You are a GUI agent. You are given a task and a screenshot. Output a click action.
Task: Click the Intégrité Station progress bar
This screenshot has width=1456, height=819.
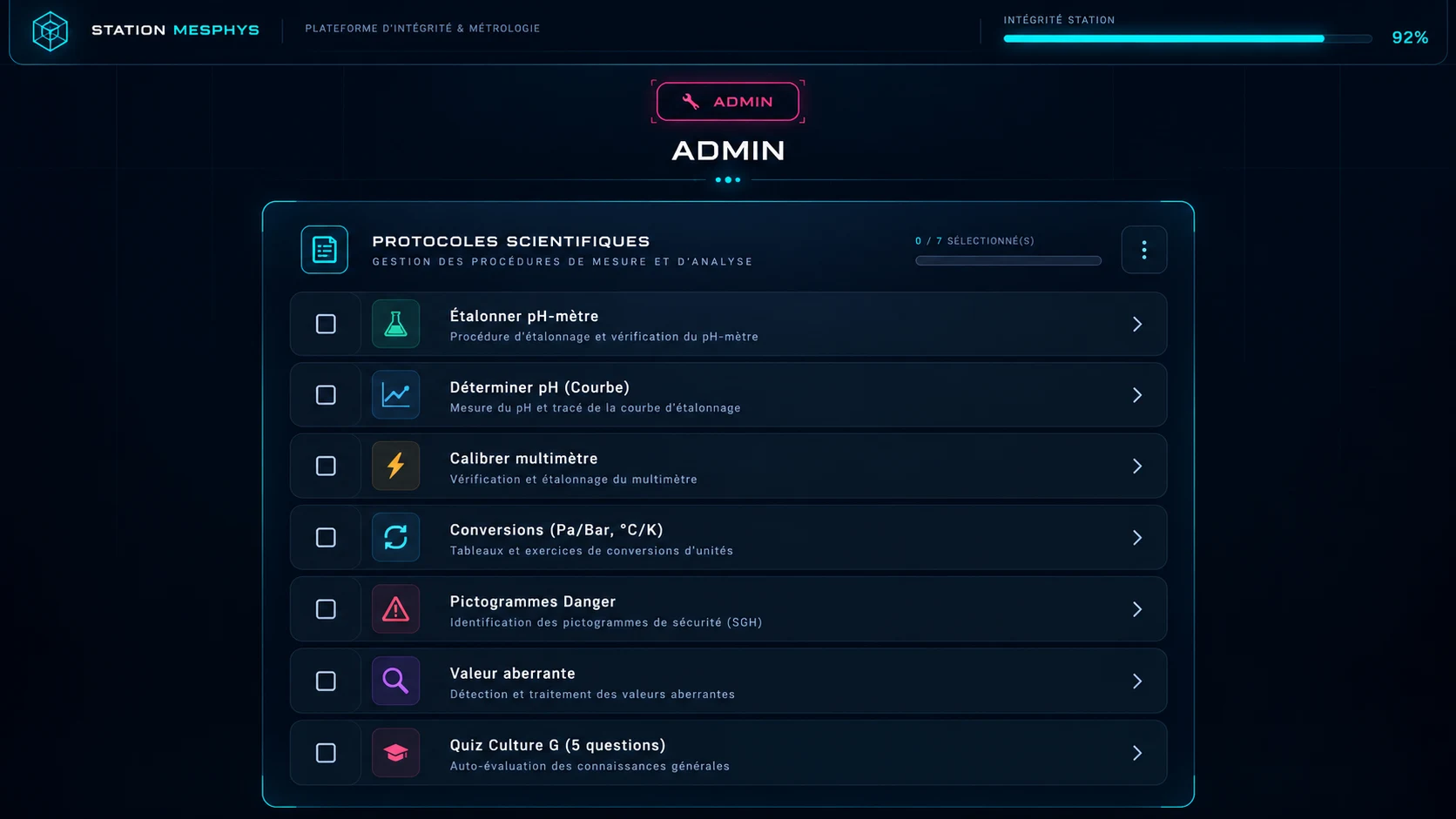1188,38
